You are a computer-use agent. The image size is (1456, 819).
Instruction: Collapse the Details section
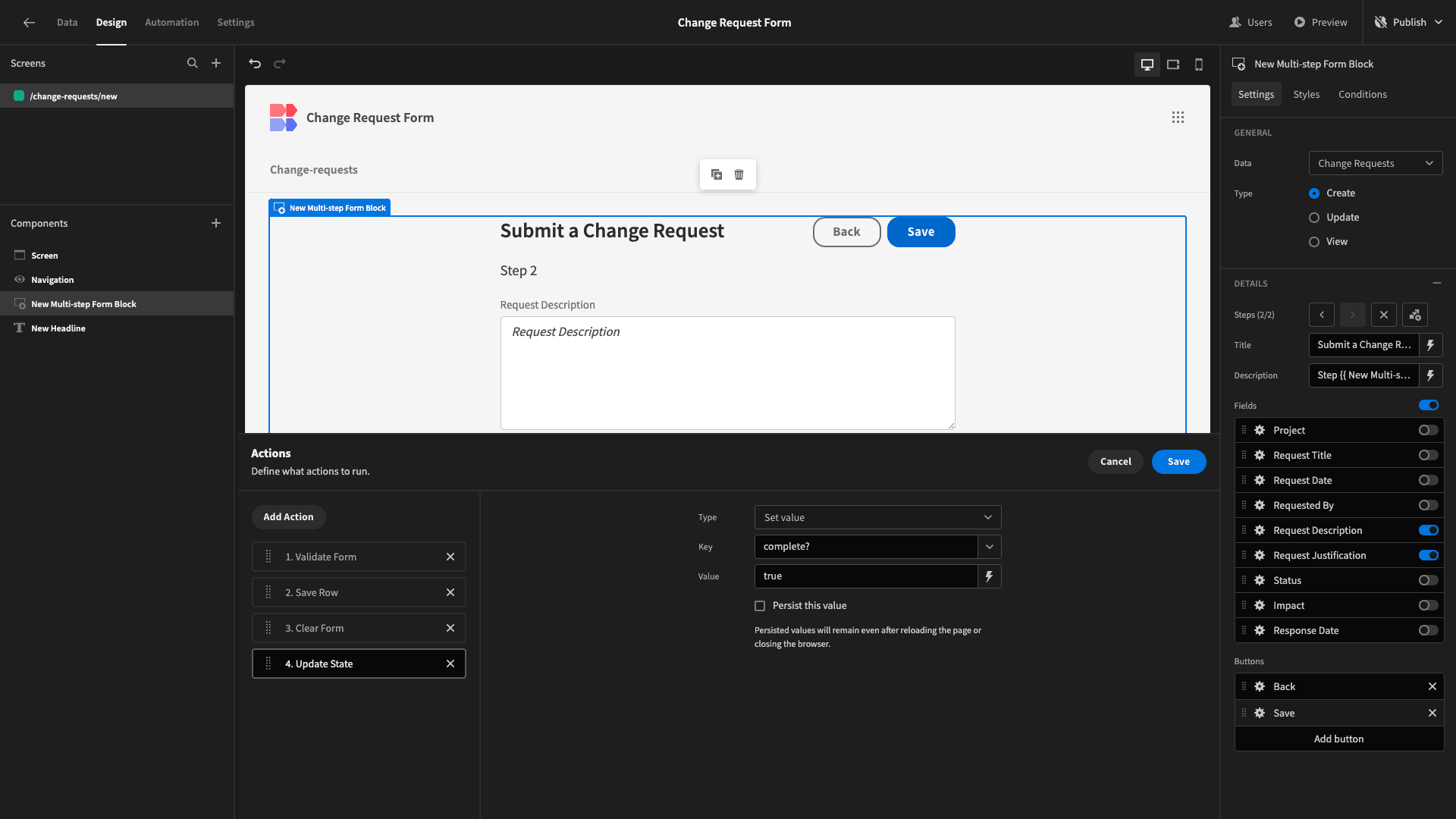point(1437,283)
